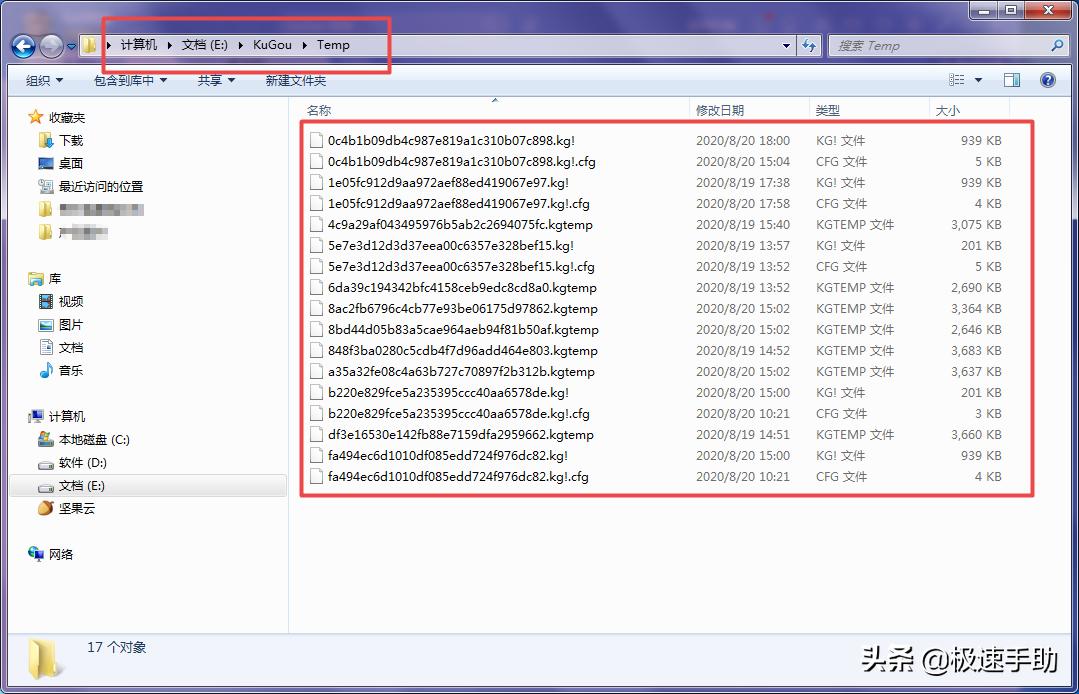Click the Forward navigation arrow
Screen dimensions: 1079x694
point(52,46)
